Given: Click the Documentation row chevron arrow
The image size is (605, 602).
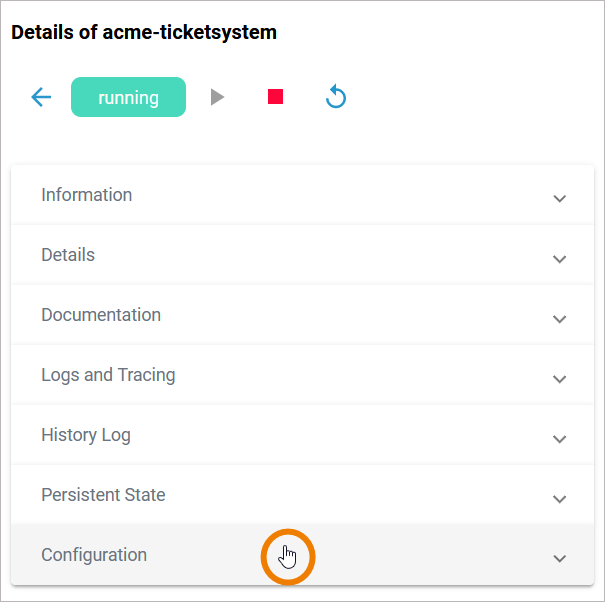Looking at the screenshot, I should [559, 318].
